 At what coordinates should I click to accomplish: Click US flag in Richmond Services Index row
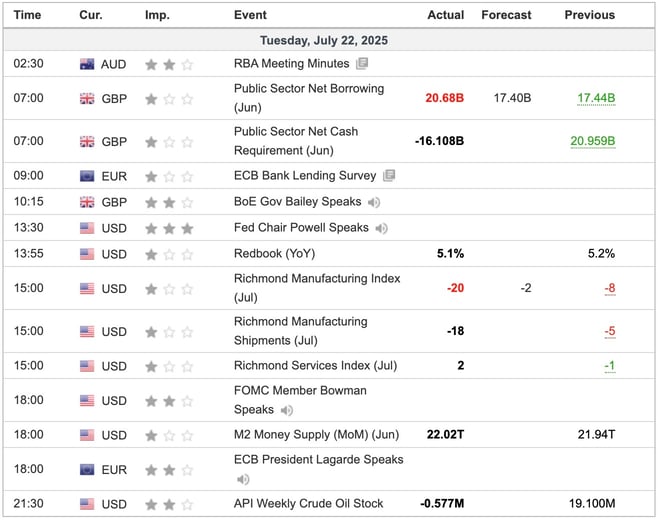87,366
